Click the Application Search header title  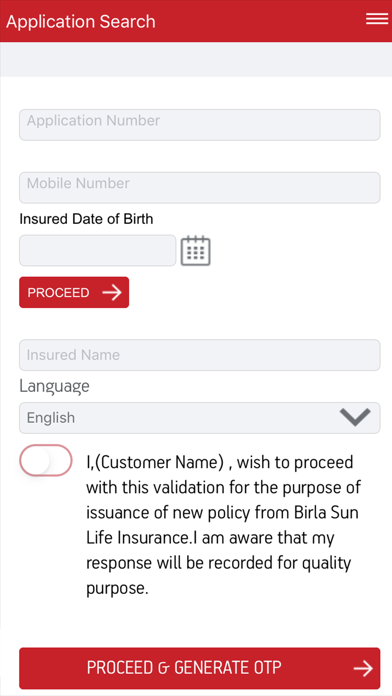pos(80,21)
